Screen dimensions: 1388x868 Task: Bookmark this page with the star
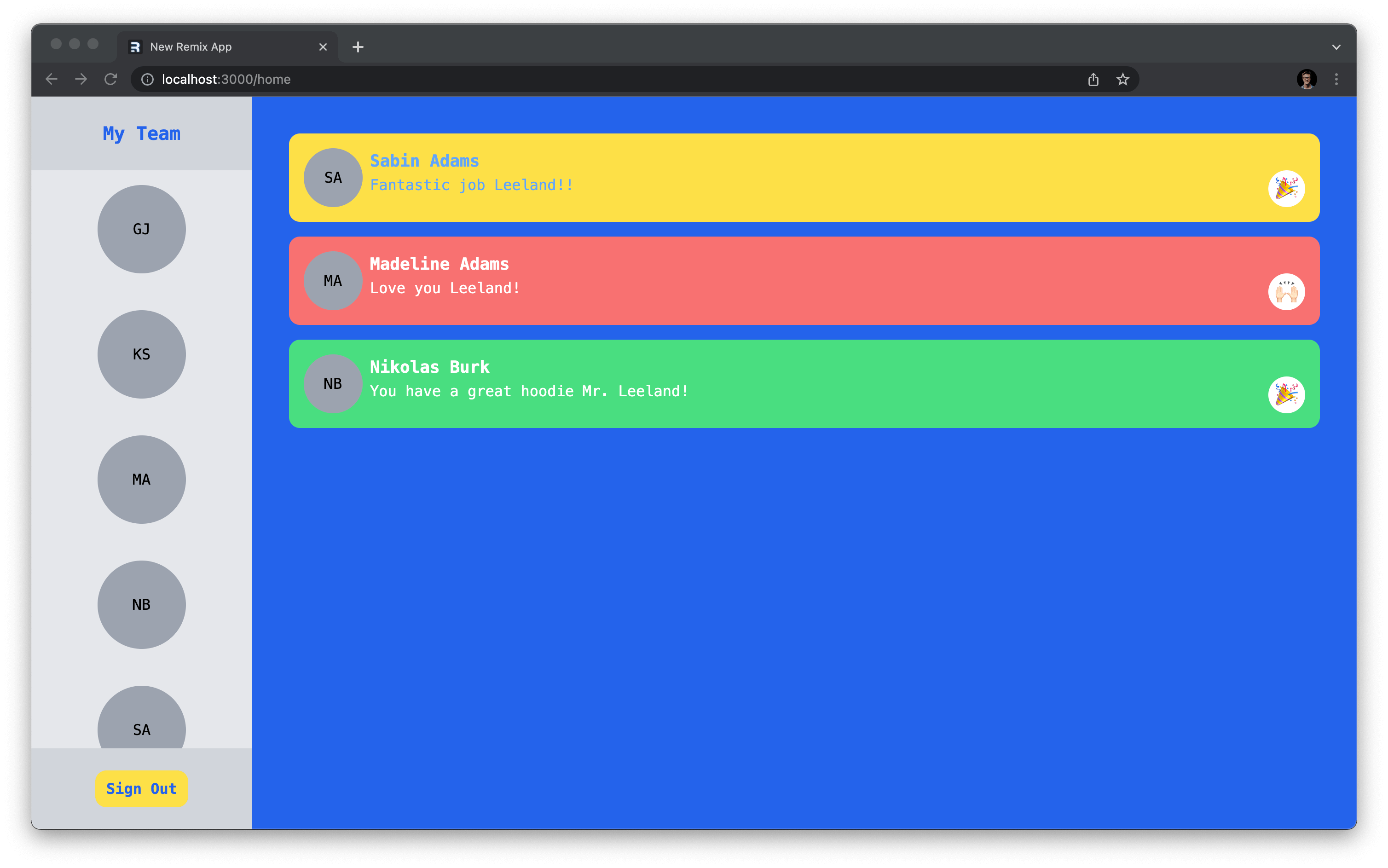pyautogui.click(x=1122, y=79)
